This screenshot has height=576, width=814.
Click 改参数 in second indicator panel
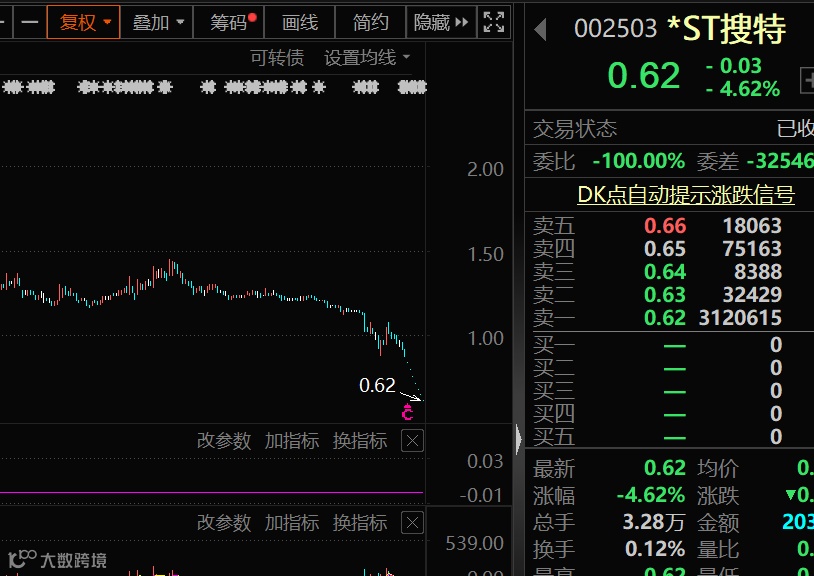224,523
